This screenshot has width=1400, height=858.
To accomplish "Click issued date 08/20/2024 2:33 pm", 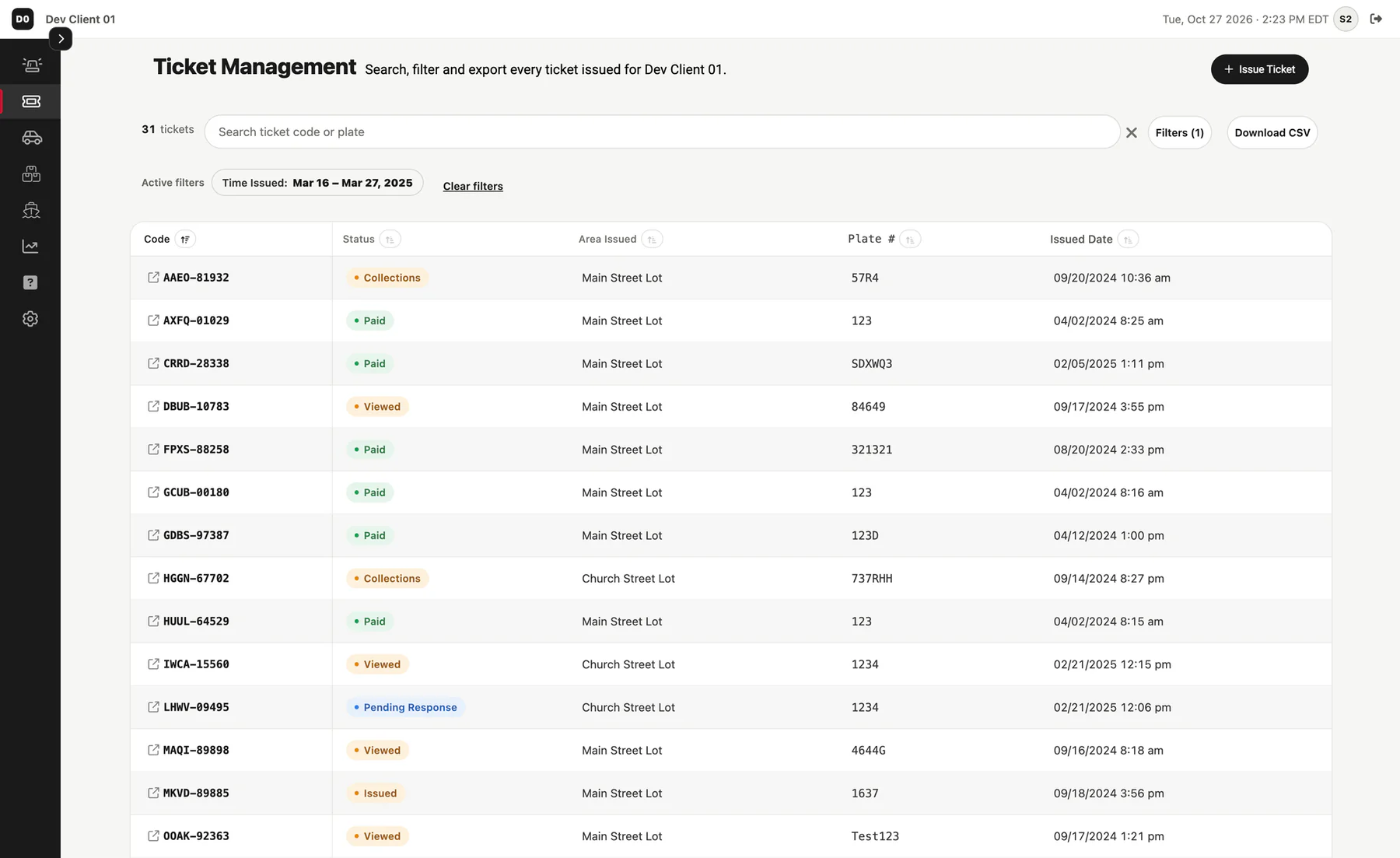I will tap(1108, 450).
